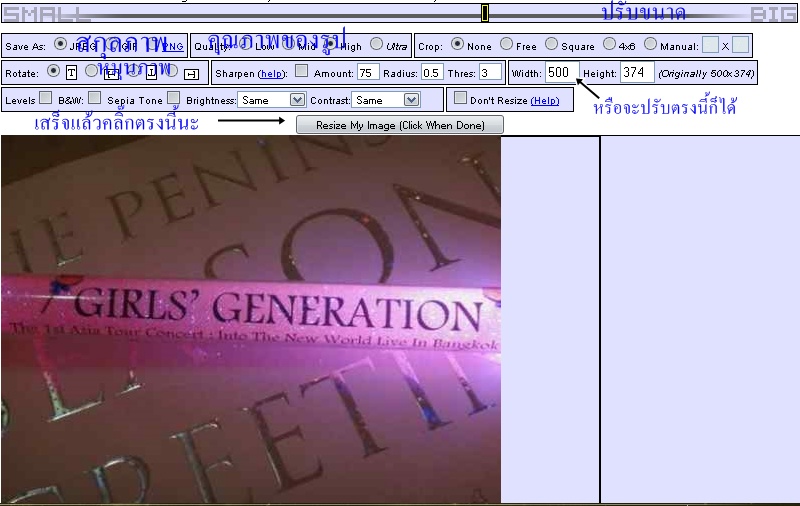Screen dimensions: 800x506
Task: Choose the PNG save format radio button
Action: (152, 44)
